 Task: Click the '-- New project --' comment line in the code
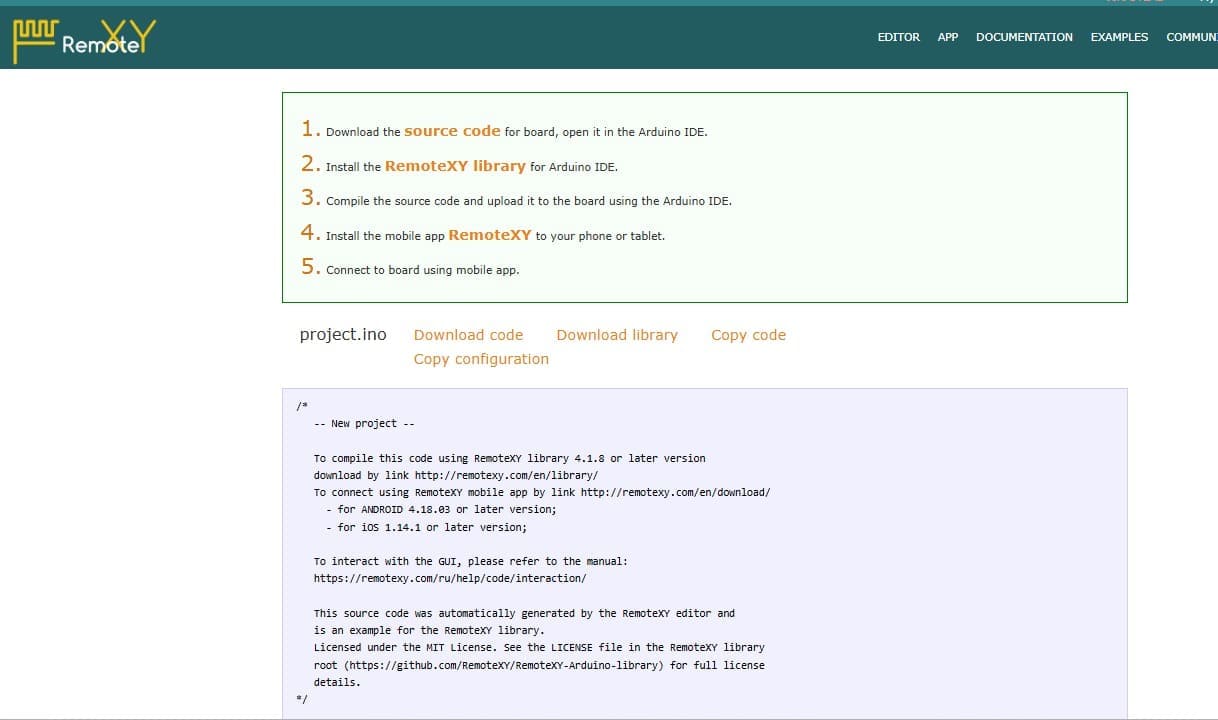pos(364,424)
